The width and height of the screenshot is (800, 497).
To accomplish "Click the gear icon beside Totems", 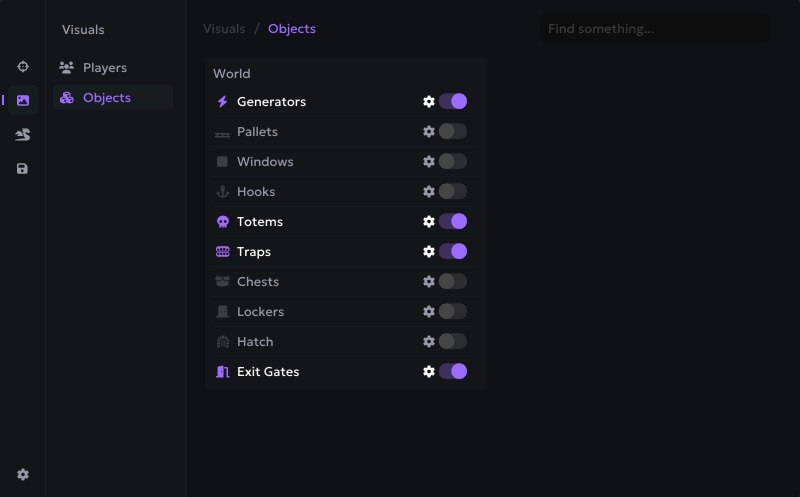I will (x=429, y=222).
